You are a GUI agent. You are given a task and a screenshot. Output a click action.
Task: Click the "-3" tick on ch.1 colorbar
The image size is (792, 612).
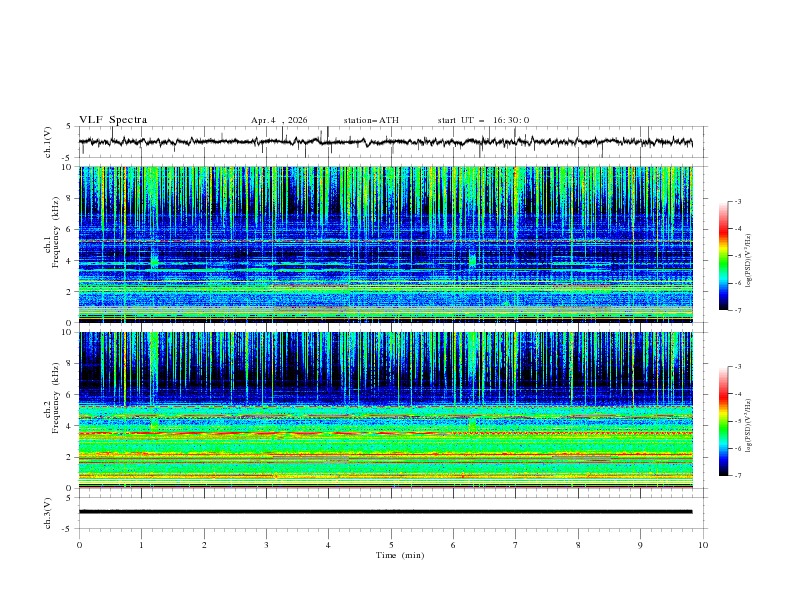(x=737, y=201)
